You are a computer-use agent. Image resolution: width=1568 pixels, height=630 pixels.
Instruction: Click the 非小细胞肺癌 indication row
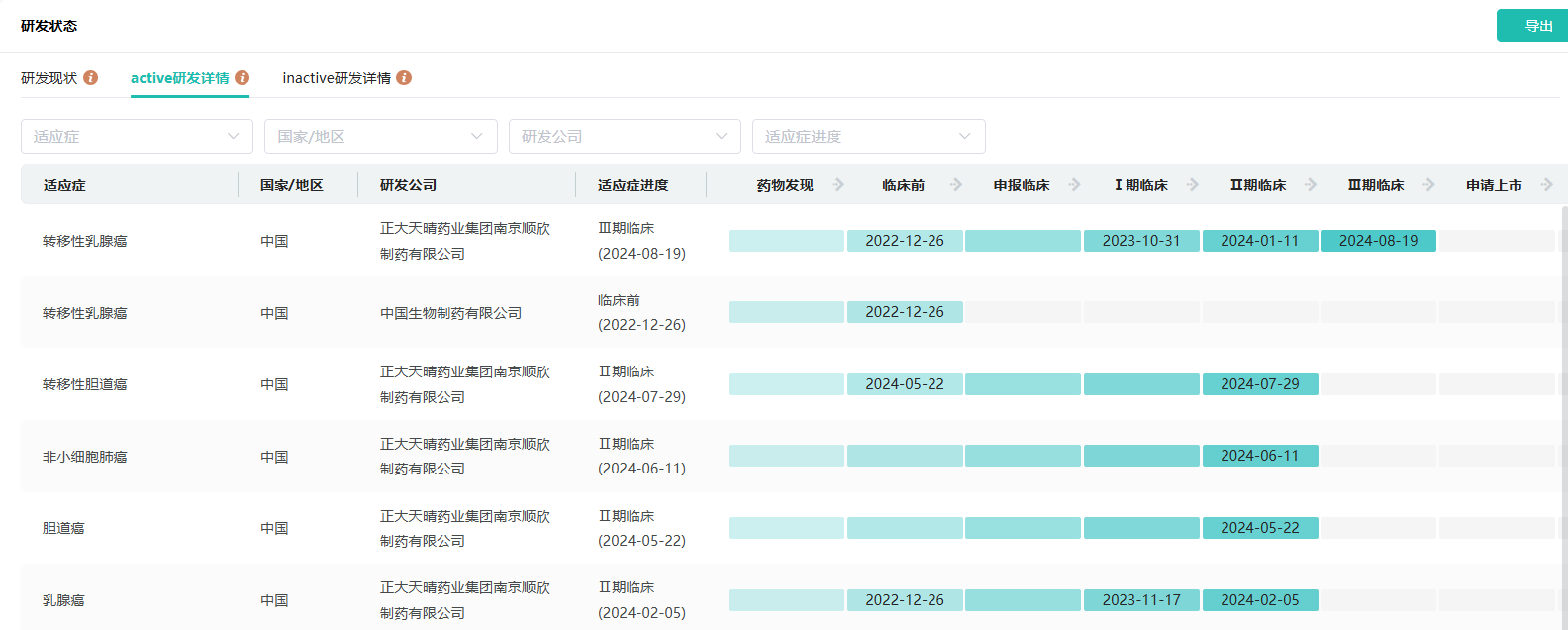click(85, 457)
